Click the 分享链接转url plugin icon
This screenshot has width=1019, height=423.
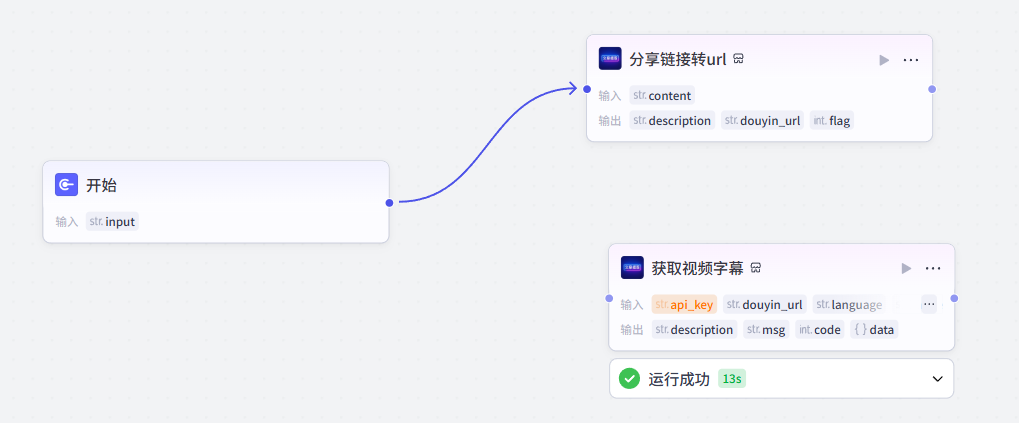(x=610, y=59)
